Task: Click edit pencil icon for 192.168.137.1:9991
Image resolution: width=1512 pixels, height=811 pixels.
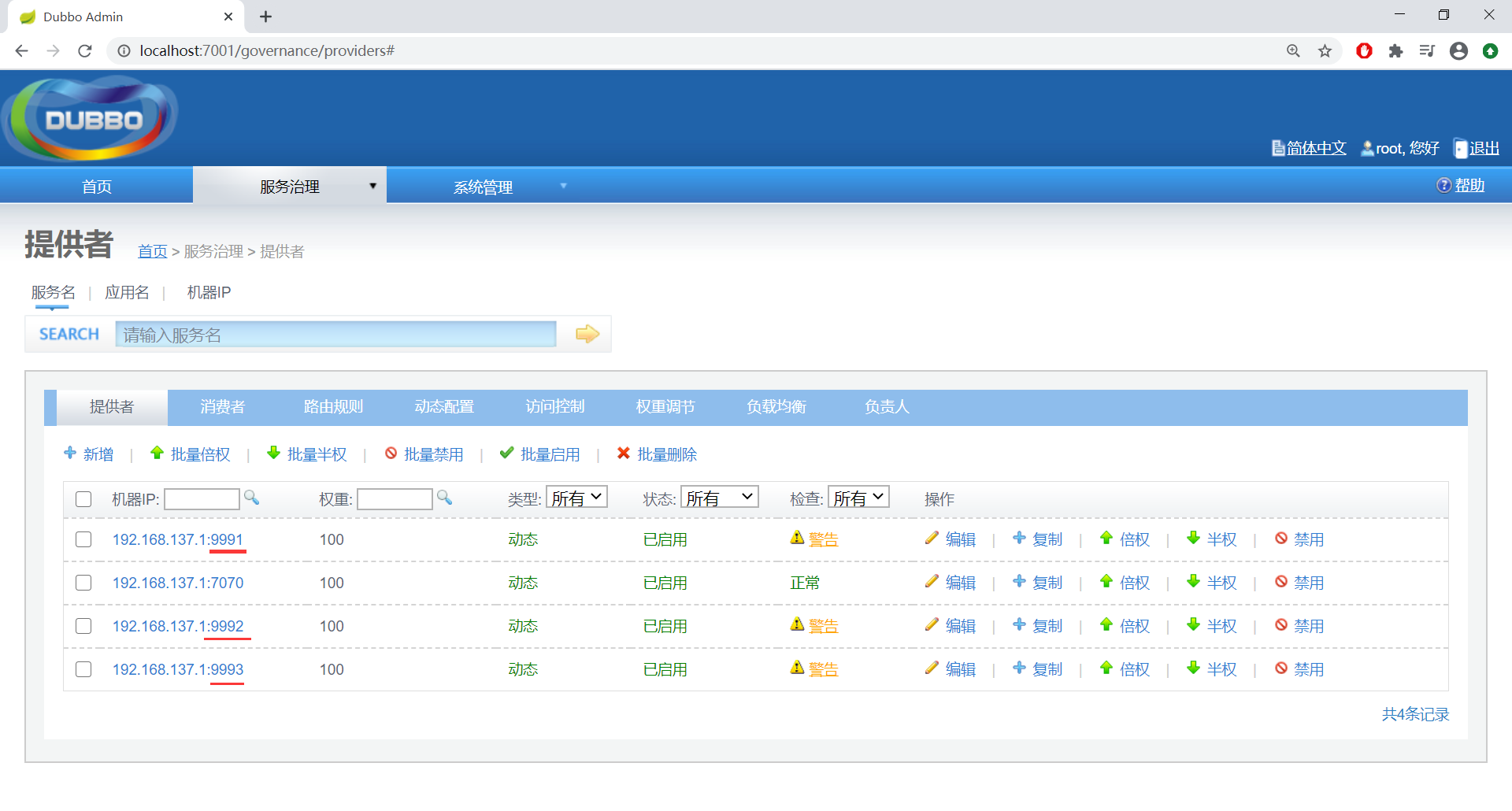Action: [932, 538]
